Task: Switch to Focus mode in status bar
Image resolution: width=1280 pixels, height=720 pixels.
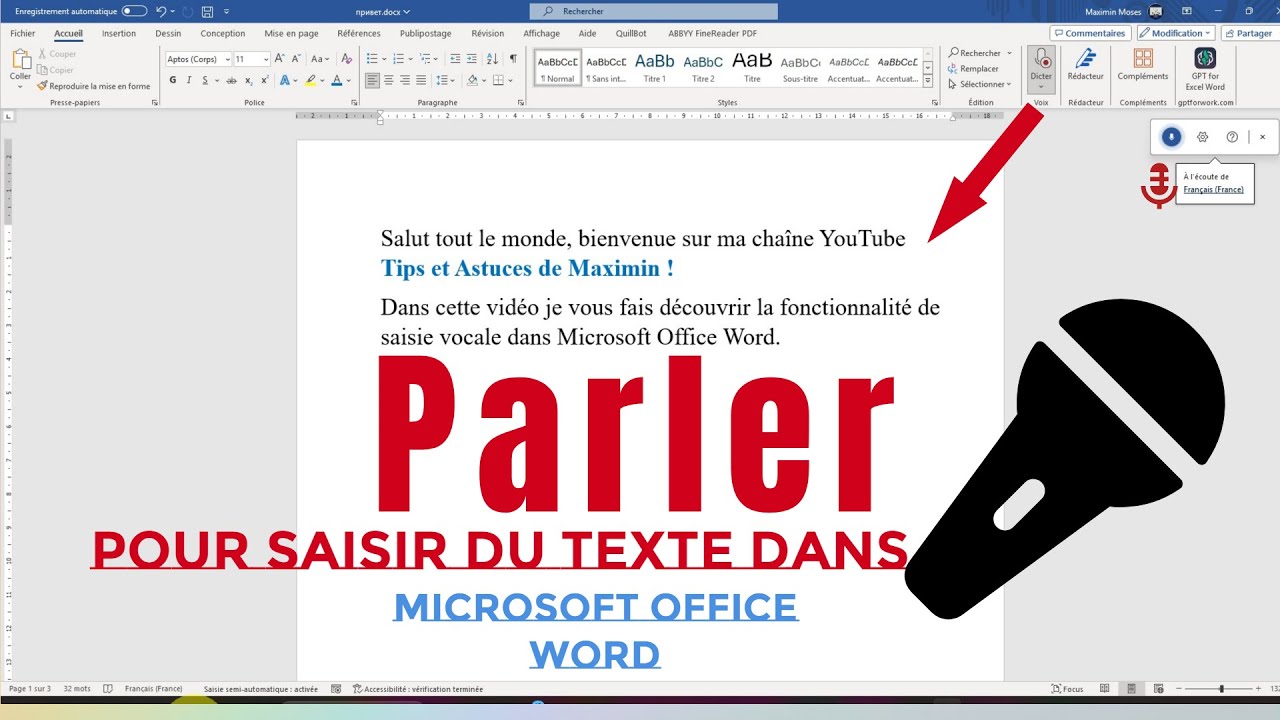Action: tap(1068, 689)
